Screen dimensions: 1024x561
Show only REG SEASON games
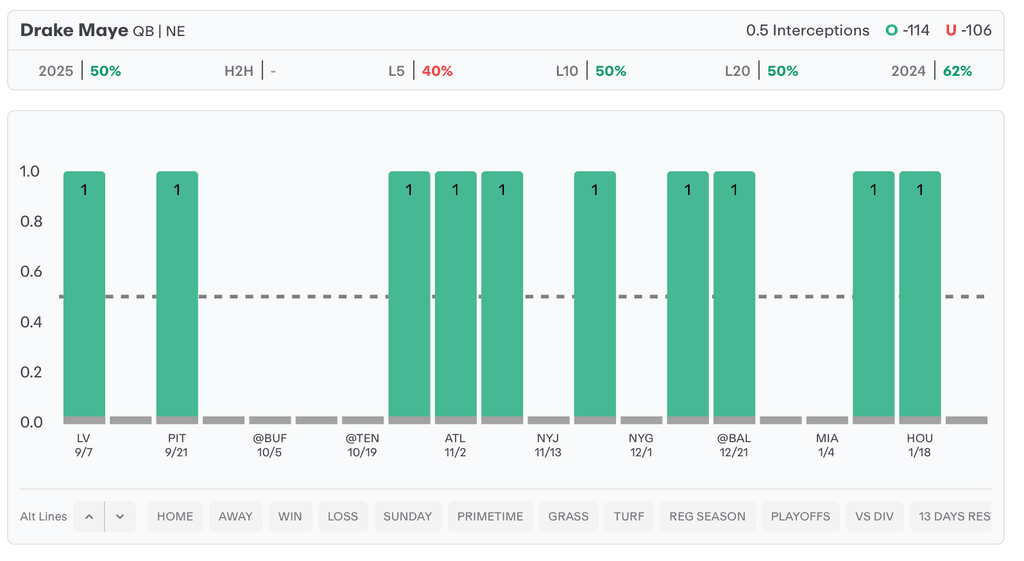707,517
